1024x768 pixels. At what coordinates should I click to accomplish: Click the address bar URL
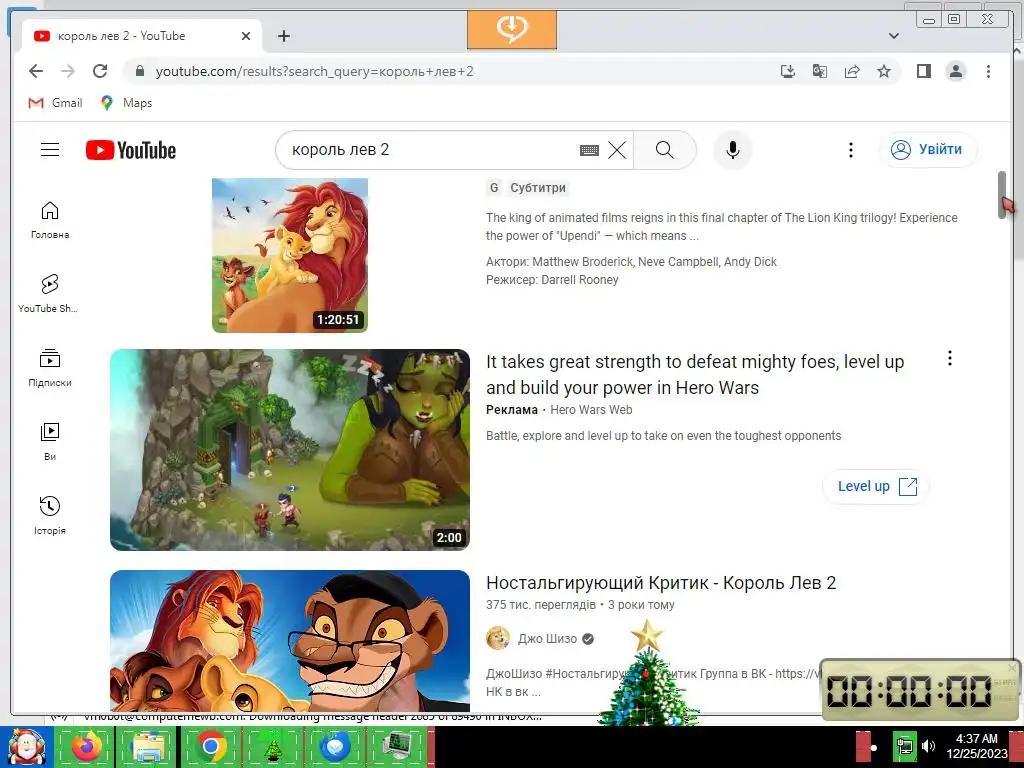[315, 71]
